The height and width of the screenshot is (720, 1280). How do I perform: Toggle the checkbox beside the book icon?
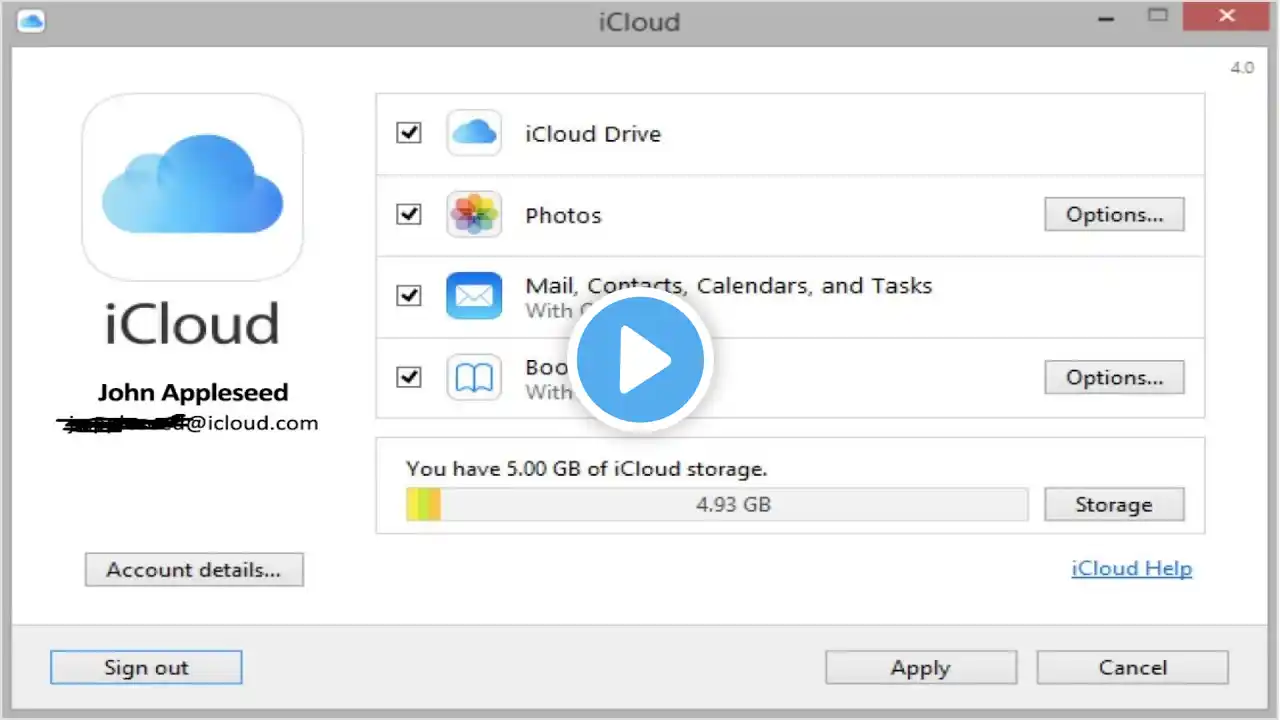[x=409, y=377]
